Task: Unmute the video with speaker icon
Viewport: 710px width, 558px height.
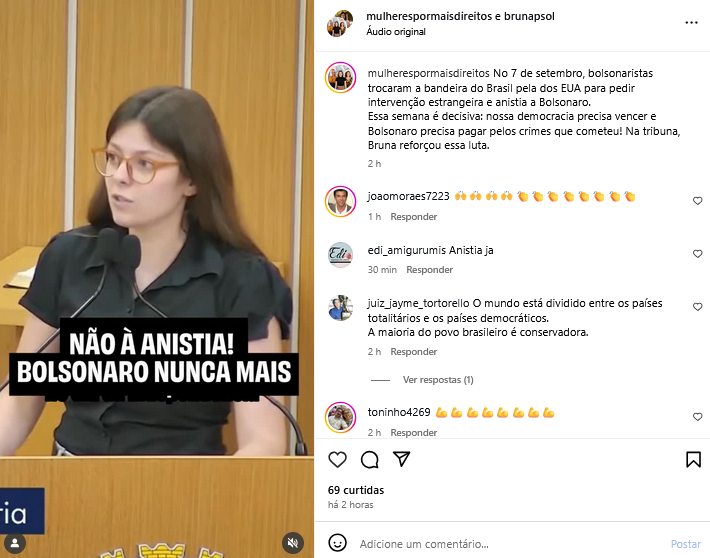Action: point(293,543)
